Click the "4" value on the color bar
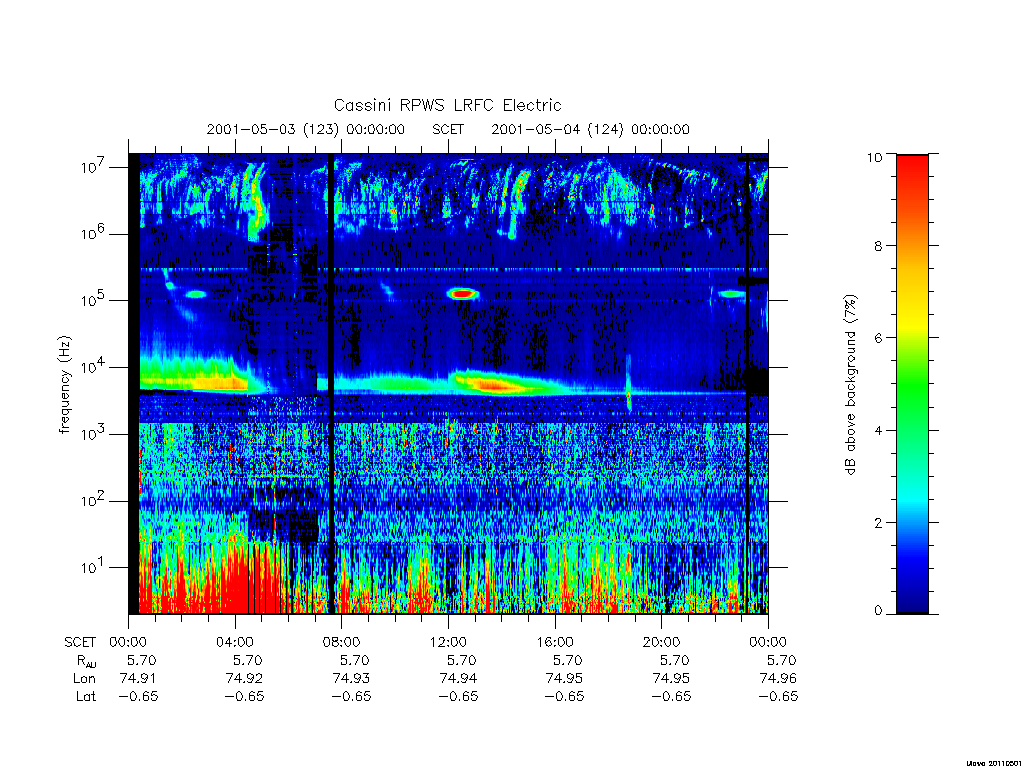The width and height of the screenshot is (1024, 768). click(x=878, y=430)
